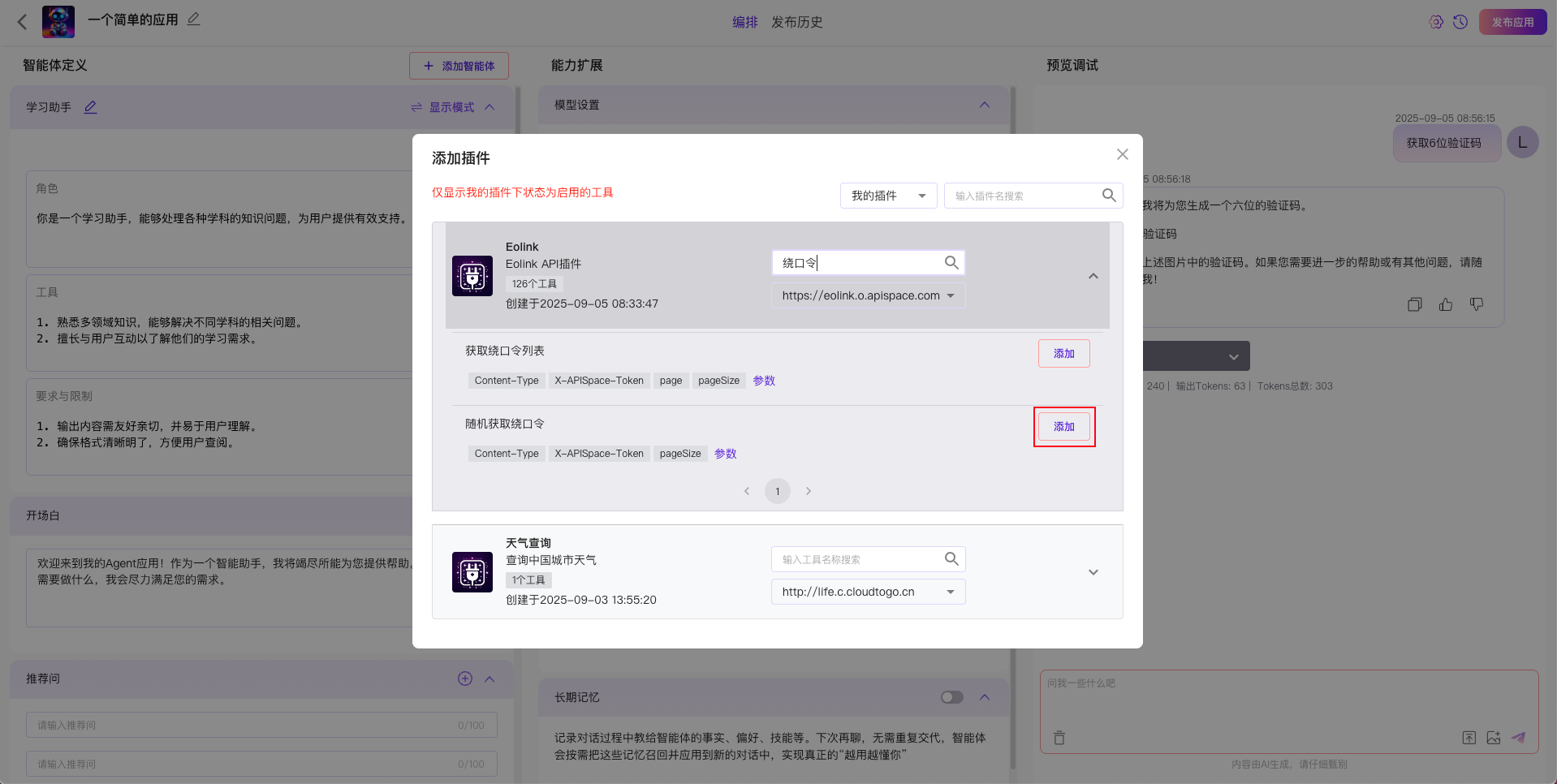1557x784 pixels.
Task: Like the assistant reply with thumbs up
Action: [x=1446, y=304]
